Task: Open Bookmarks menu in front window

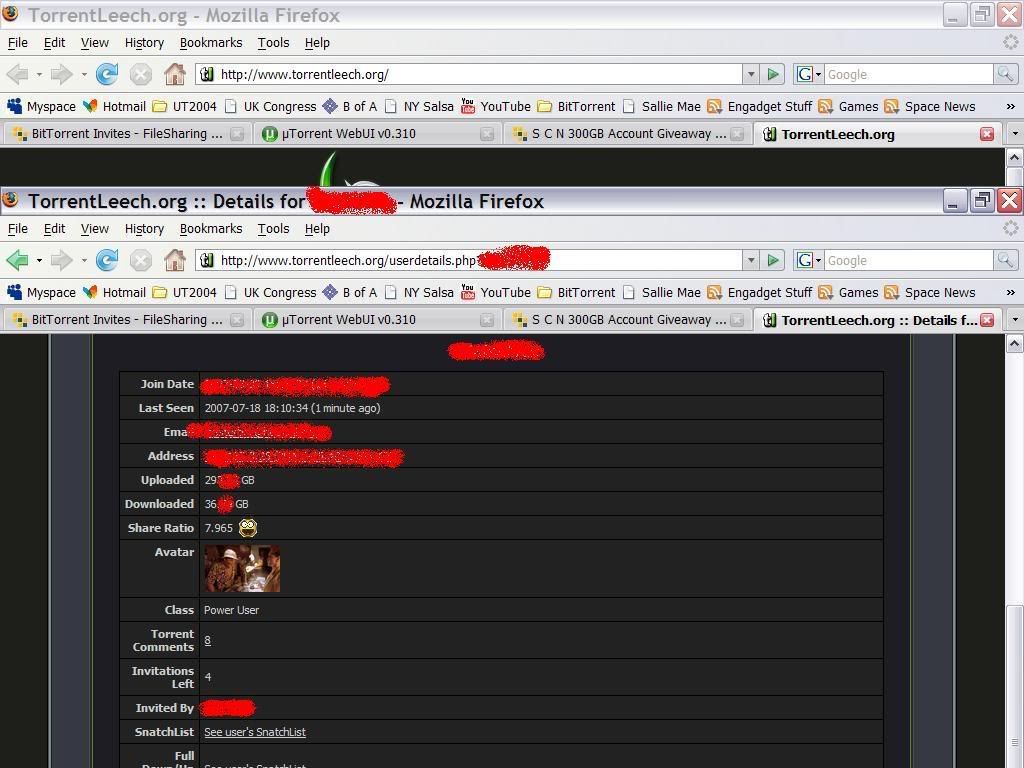Action: [x=211, y=229]
